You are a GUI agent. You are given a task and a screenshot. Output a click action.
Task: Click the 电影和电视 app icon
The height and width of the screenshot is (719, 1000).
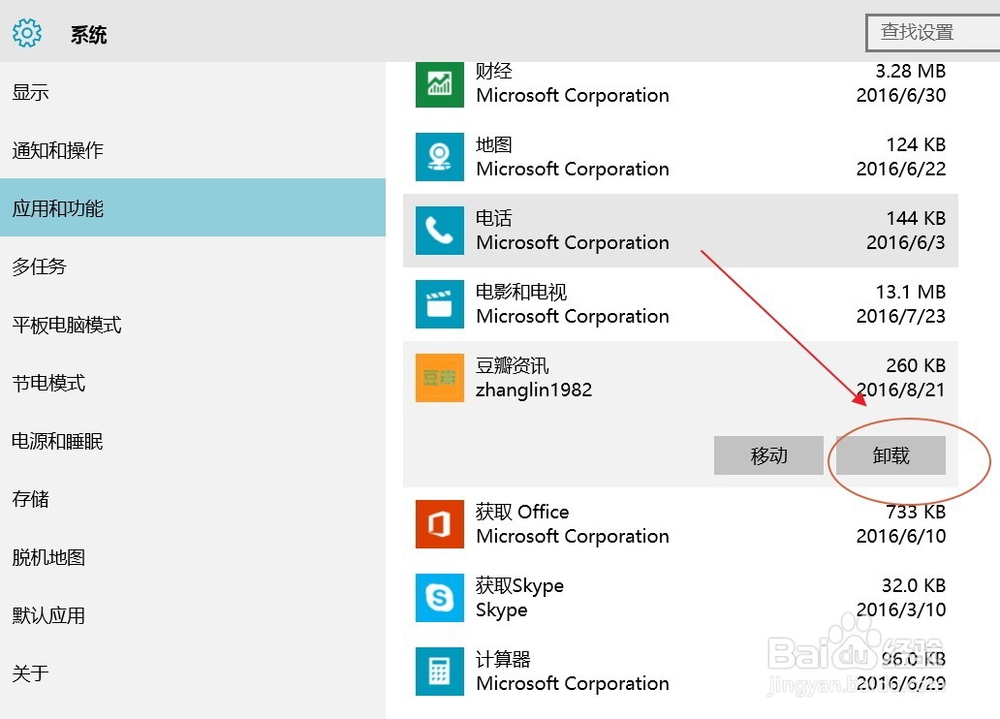pyautogui.click(x=440, y=304)
